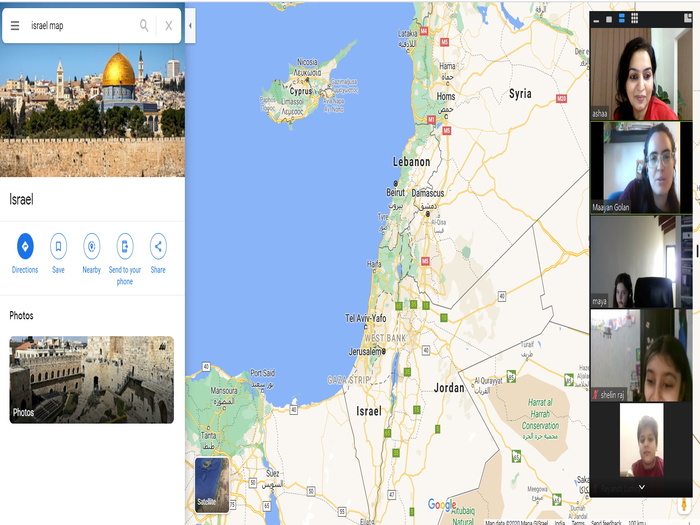
Task: Click the Google logo on the map
Action: 442,504
